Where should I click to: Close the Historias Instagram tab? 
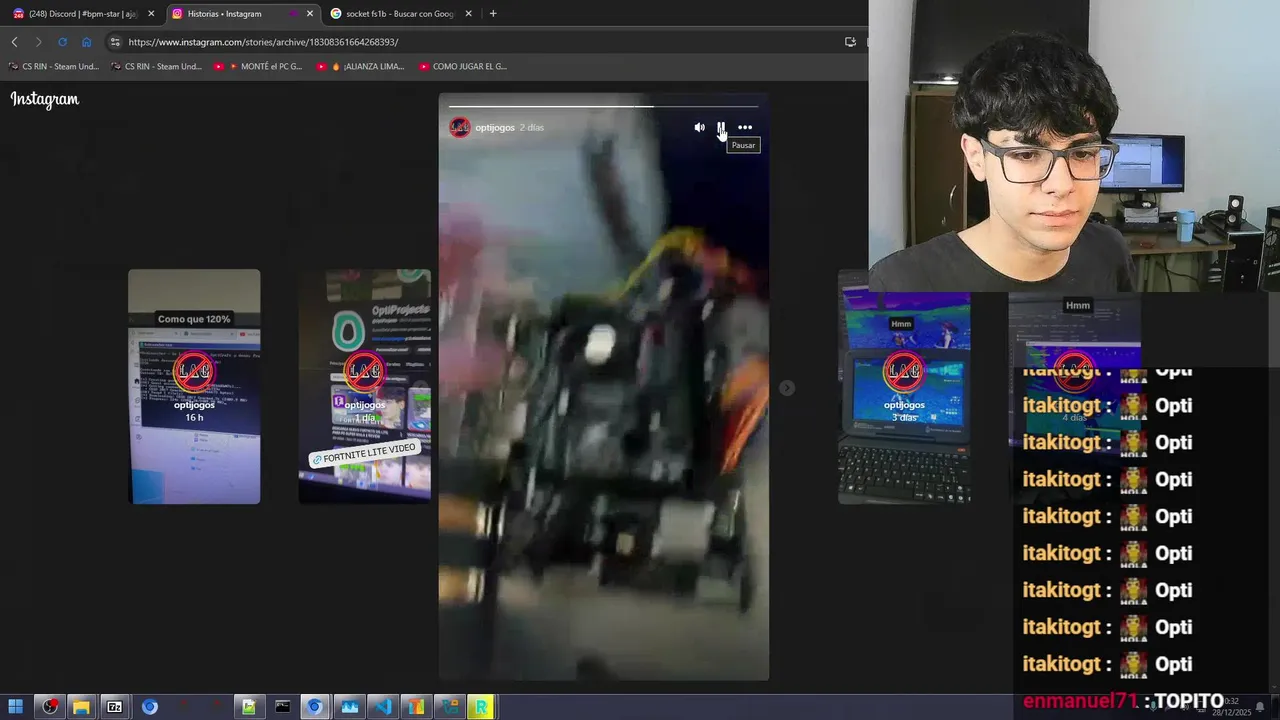(x=309, y=14)
